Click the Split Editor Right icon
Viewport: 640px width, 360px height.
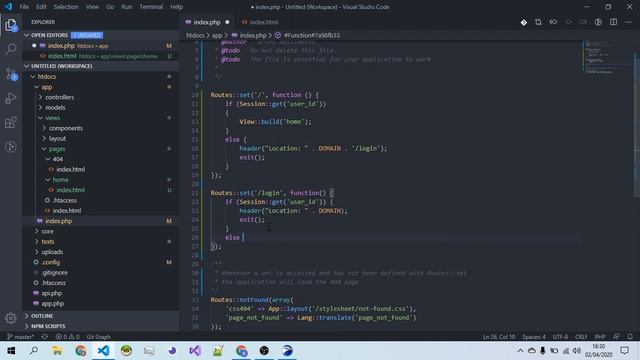[613, 22]
